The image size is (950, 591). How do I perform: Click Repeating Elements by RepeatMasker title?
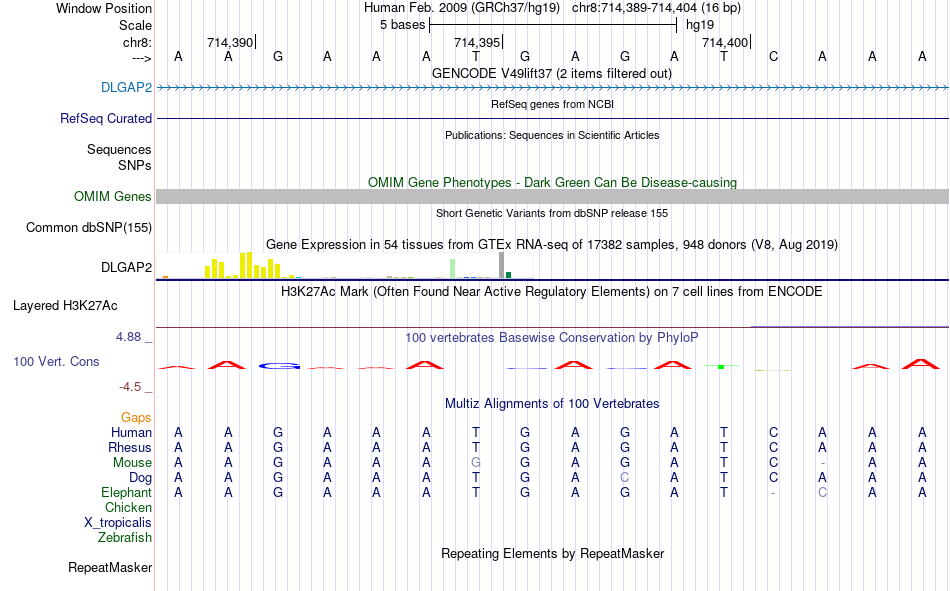tap(552, 553)
